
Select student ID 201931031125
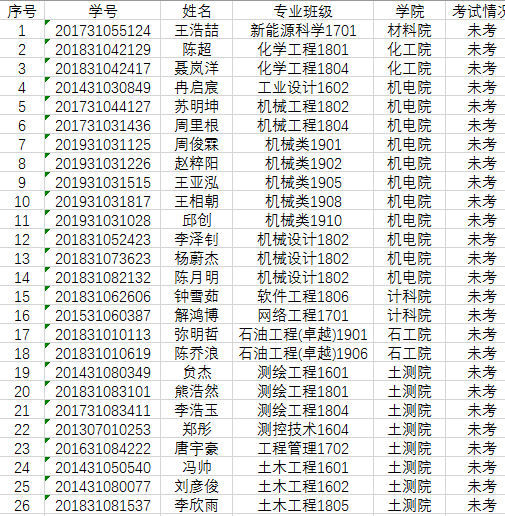pyautogui.click(x=103, y=143)
